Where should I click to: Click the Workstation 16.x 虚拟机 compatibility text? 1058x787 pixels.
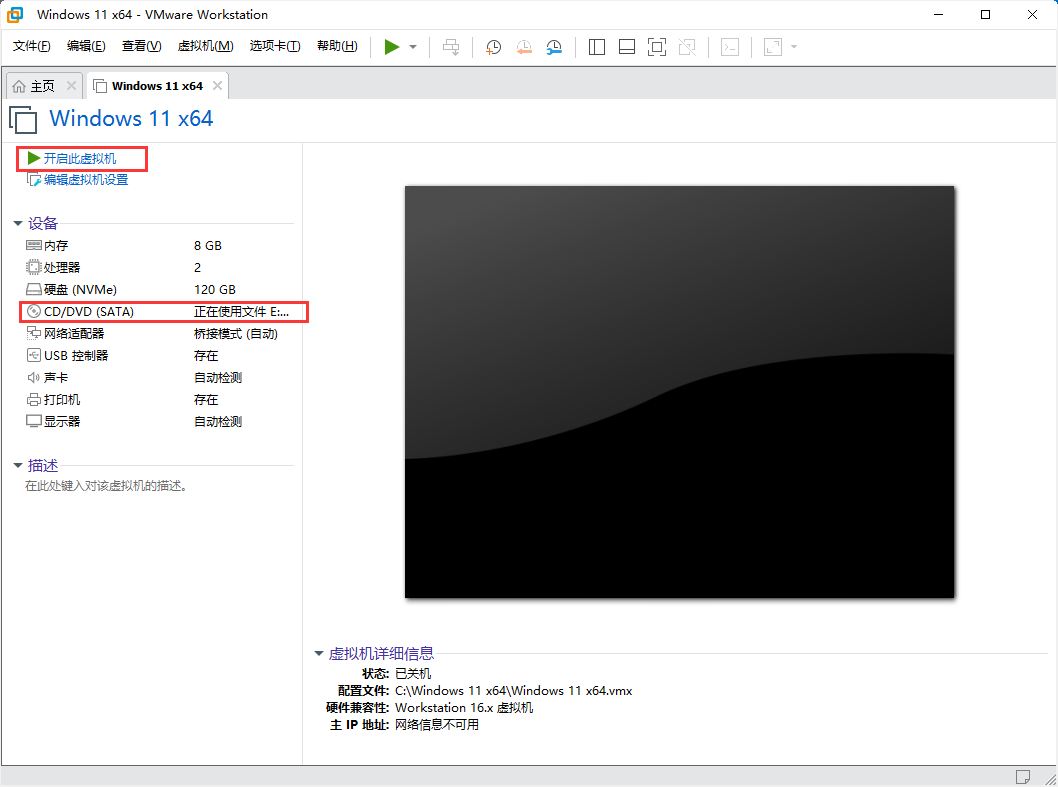point(464,707)
